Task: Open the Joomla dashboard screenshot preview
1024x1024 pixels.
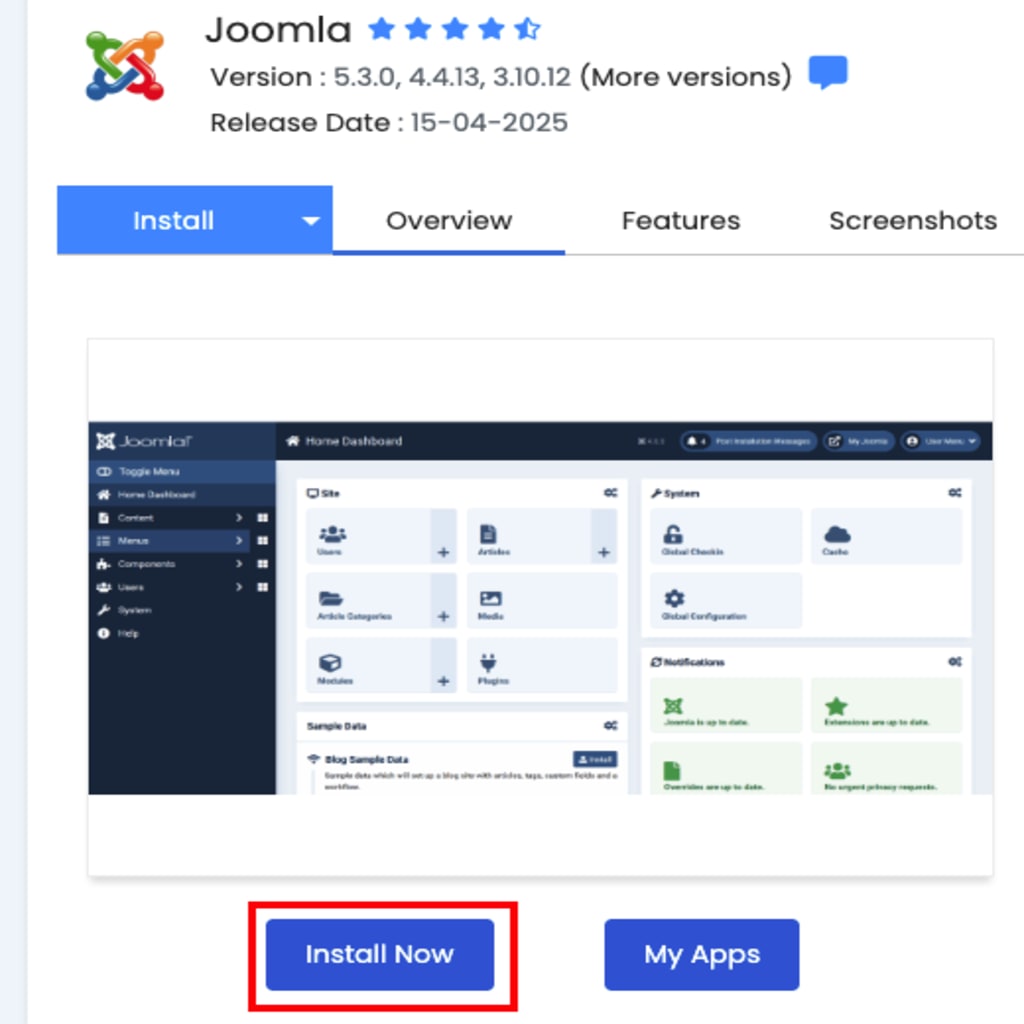Action: point(540,608)
